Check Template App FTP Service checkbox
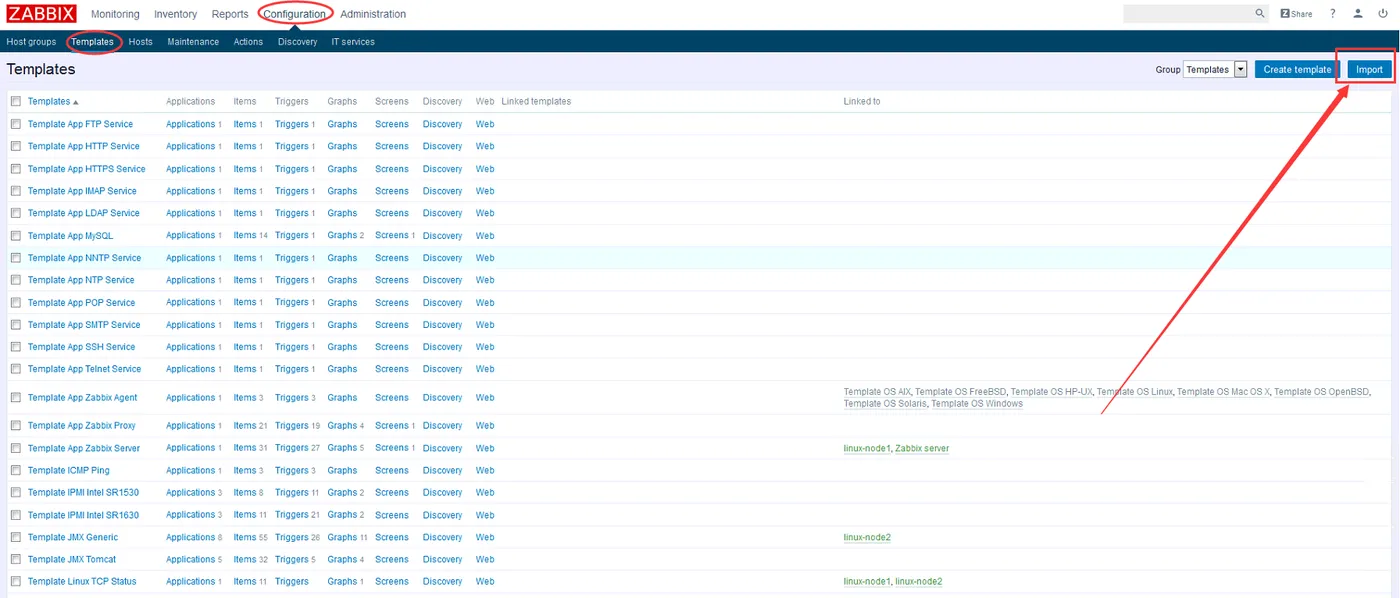 click(x=15, y=124)
